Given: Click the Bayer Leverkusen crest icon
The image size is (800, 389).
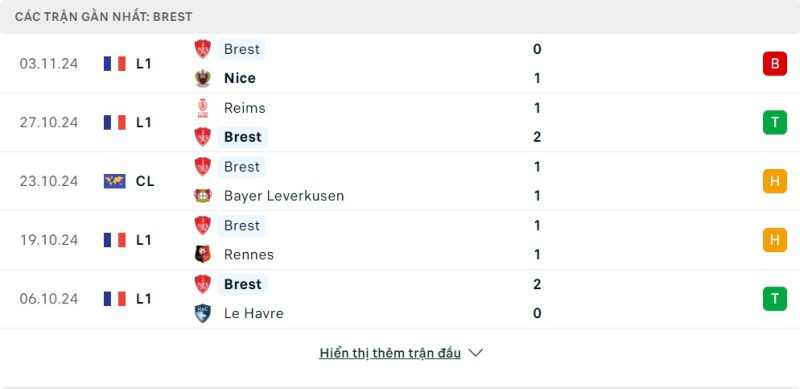Looking at the screenshot, I should (x=203, y=196).
